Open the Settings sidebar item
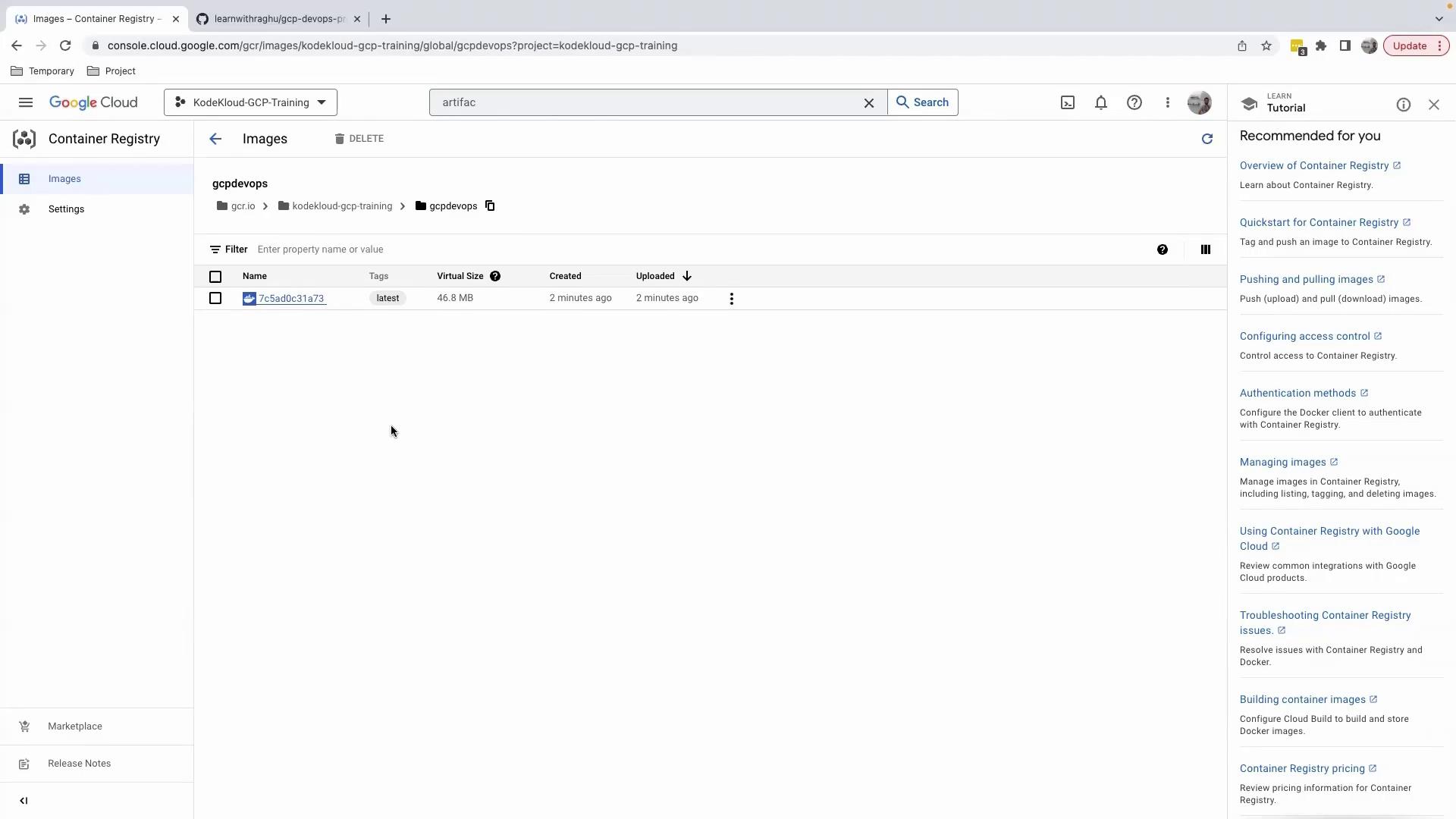The image size is (1456, 819). (66, 209)
